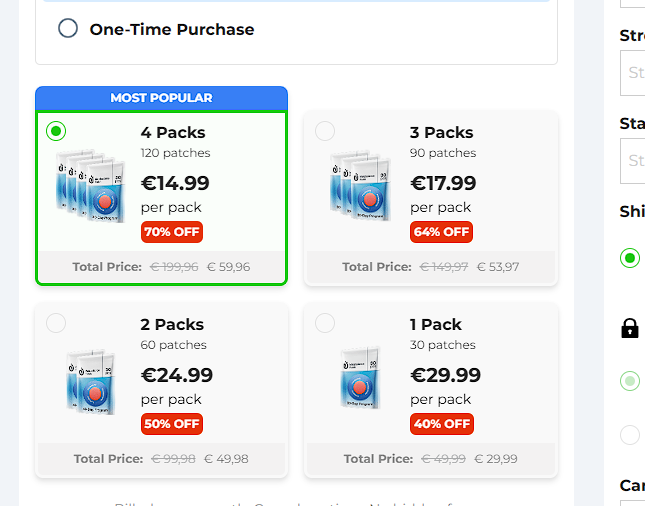Viewport: 645px width, 506px height.
Task: Click the 70% OFF discount badge
Action: pos(172,232)
